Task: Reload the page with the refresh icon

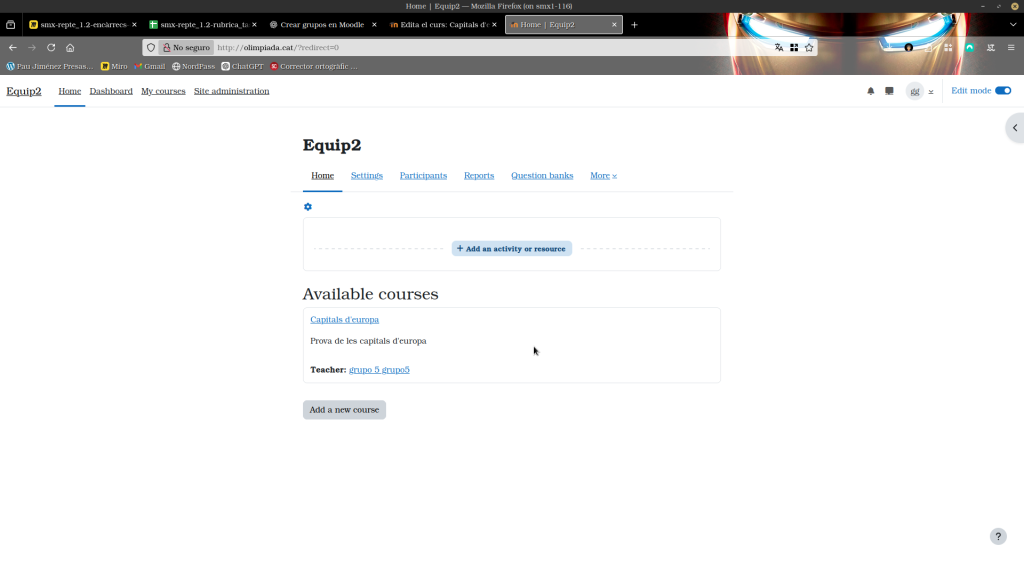Action: 51,47
